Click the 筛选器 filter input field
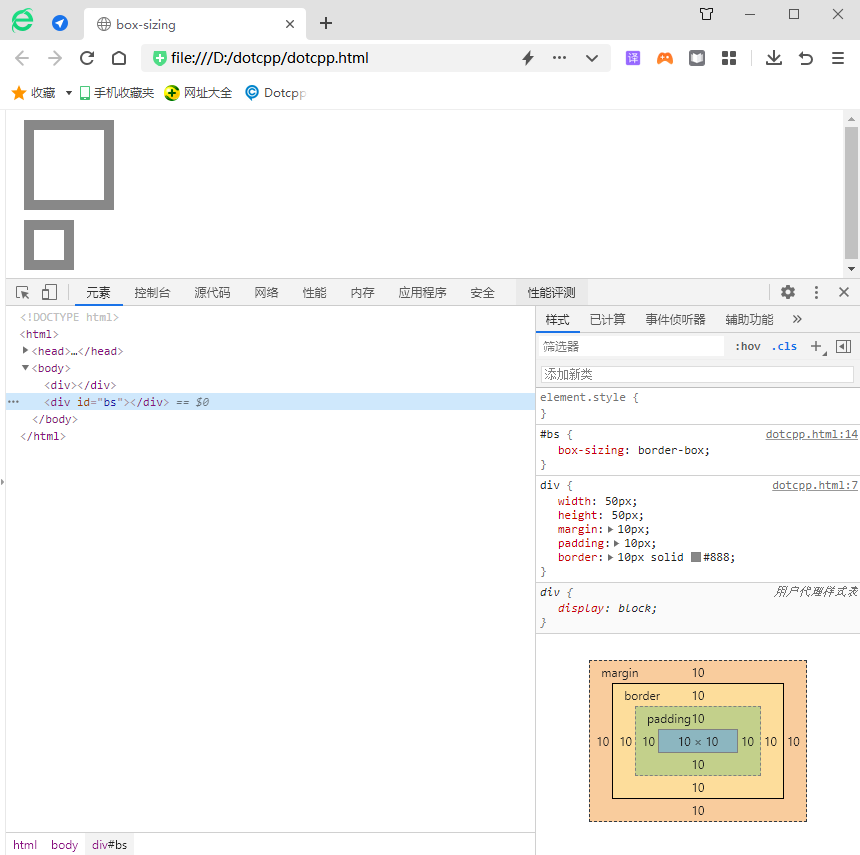The image size is (860, 855). pyautogui.click(x=630, y=346)
